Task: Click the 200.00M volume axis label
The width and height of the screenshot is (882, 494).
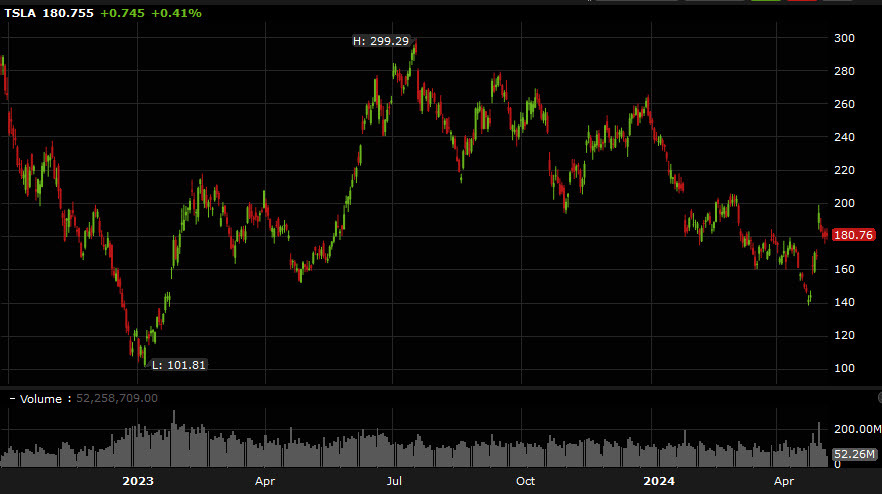Action: pyautogui.click(x=857, y=429)
